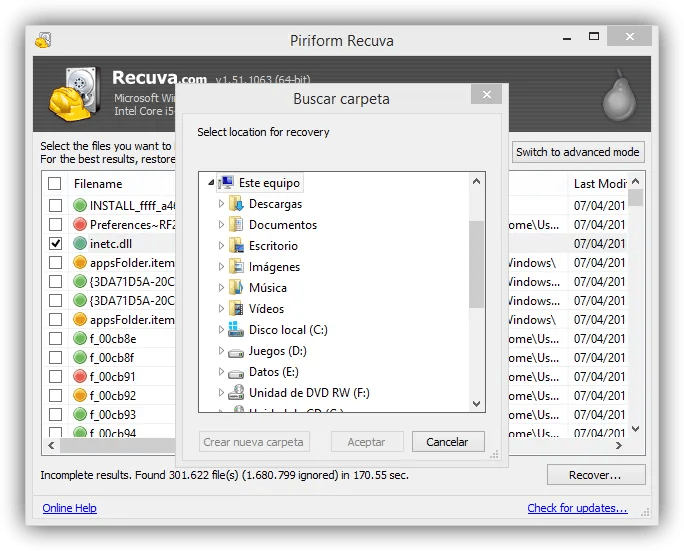Expand the Disco local (C:) node
The width and height of the screenshot is (684, 551).
221,329
